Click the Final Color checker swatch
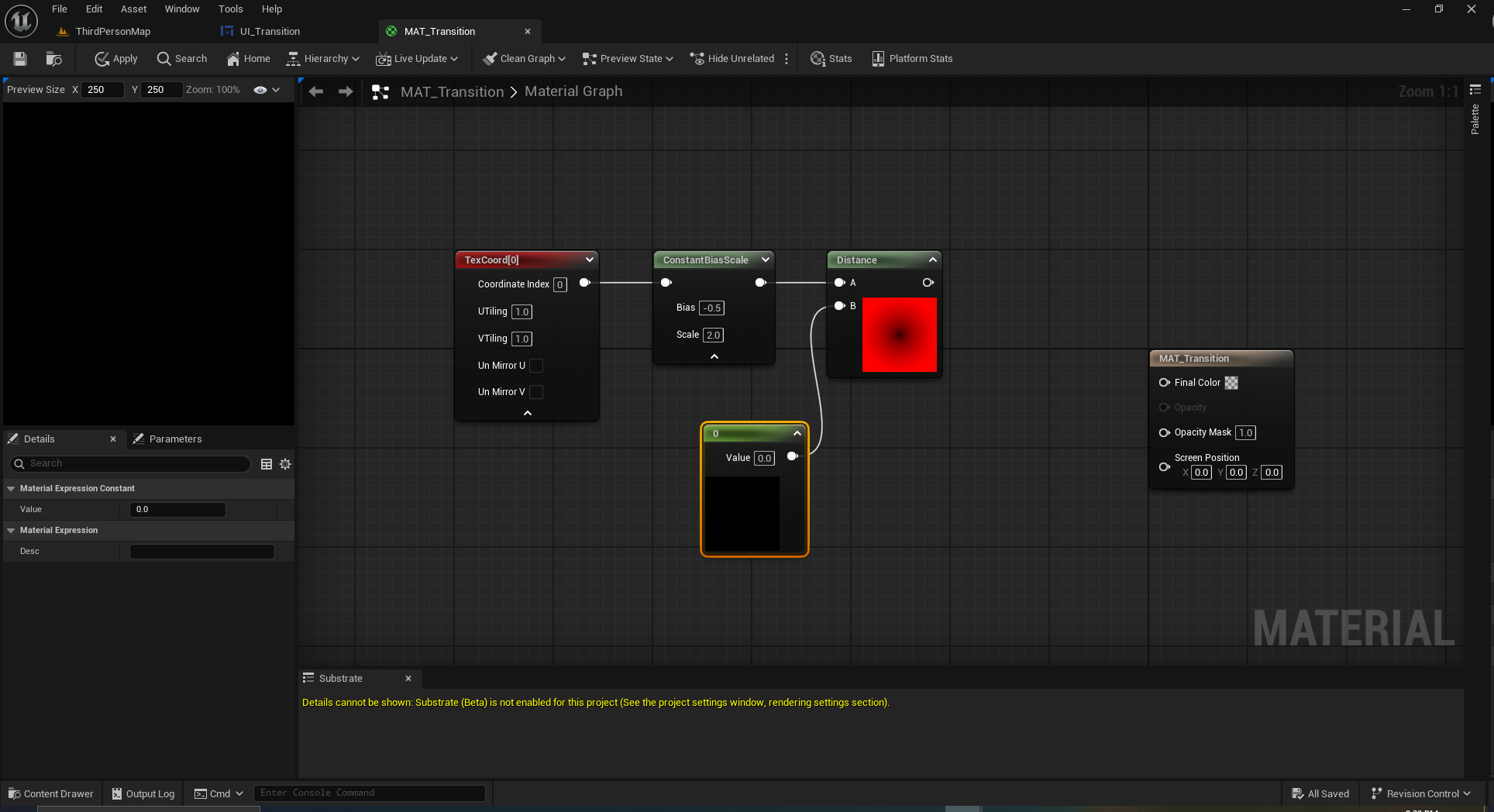This screenshot has width=1494, height=812. (1231, 383)
